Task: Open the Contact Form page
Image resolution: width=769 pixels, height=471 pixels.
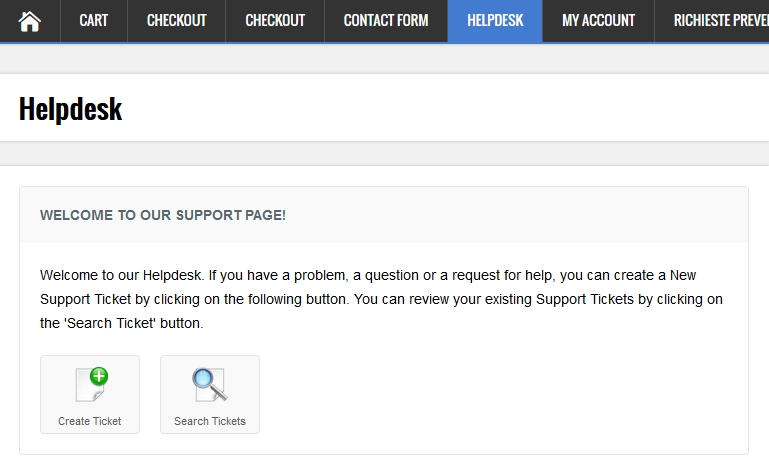Action: (x=386, y=21)
